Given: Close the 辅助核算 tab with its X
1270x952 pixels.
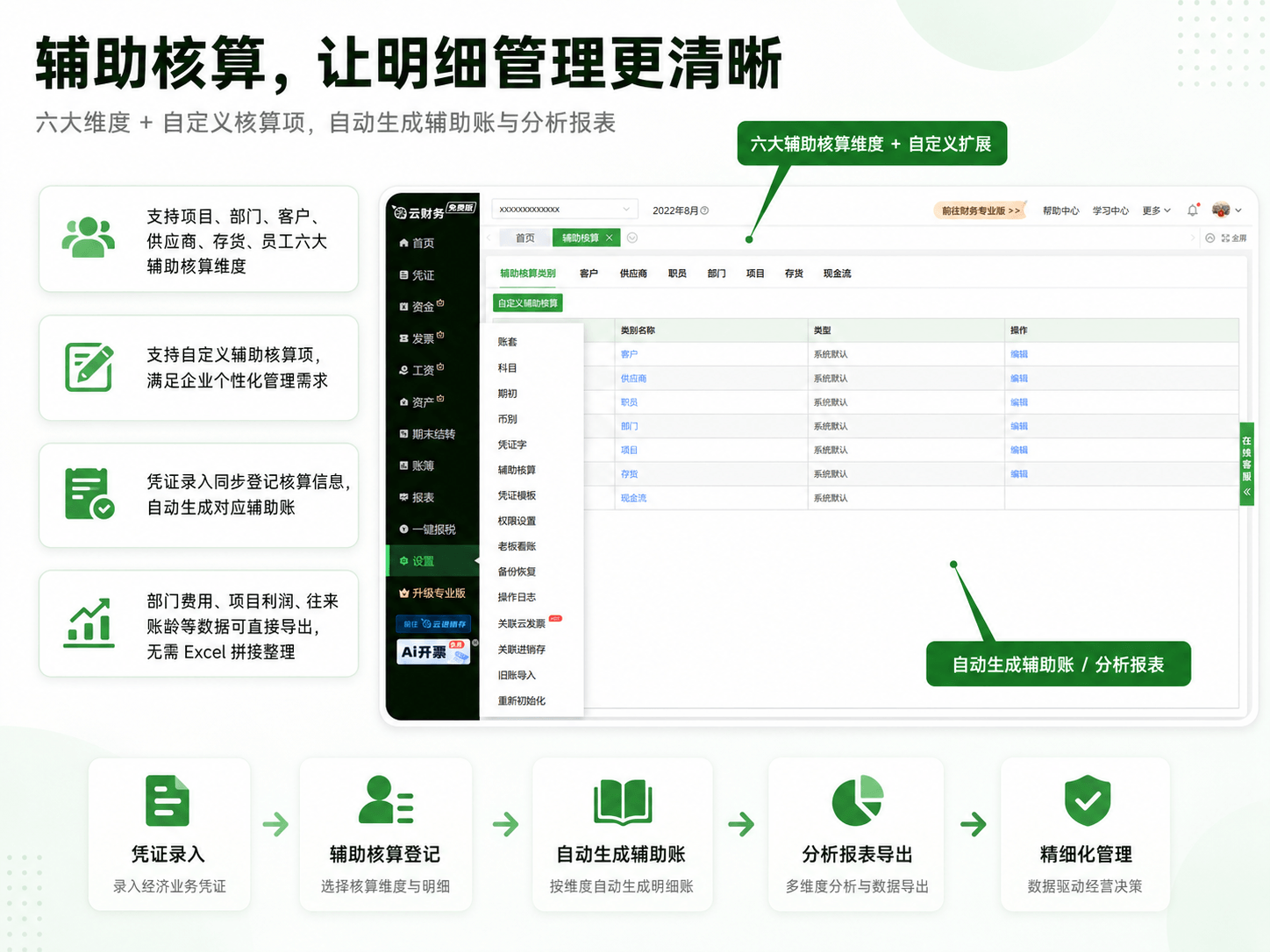Looking at the screenshot, I should coord(610,238).
